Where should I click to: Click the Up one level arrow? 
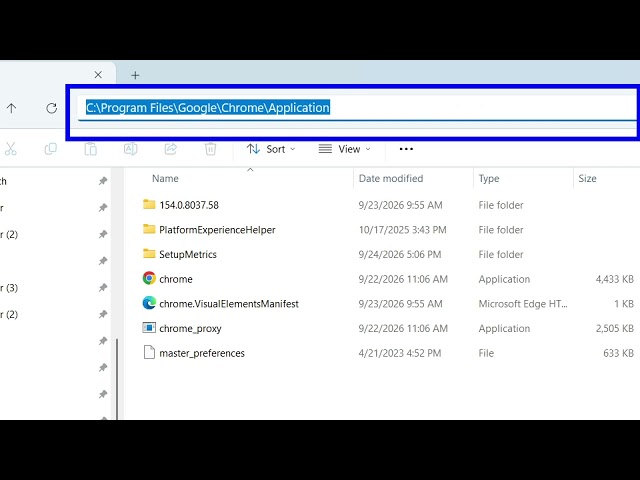(11, 108)
